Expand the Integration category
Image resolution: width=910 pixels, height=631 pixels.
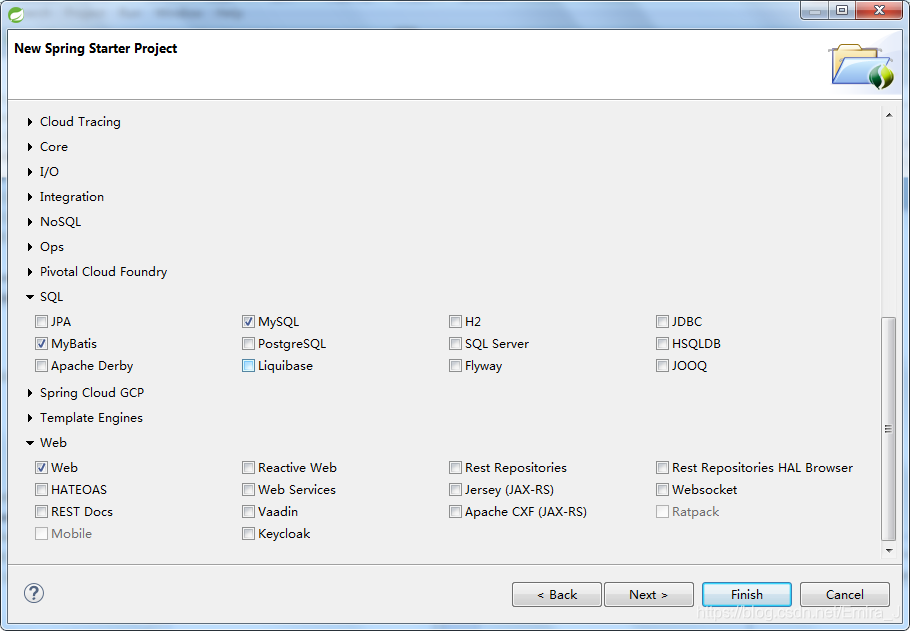[30, 197]
